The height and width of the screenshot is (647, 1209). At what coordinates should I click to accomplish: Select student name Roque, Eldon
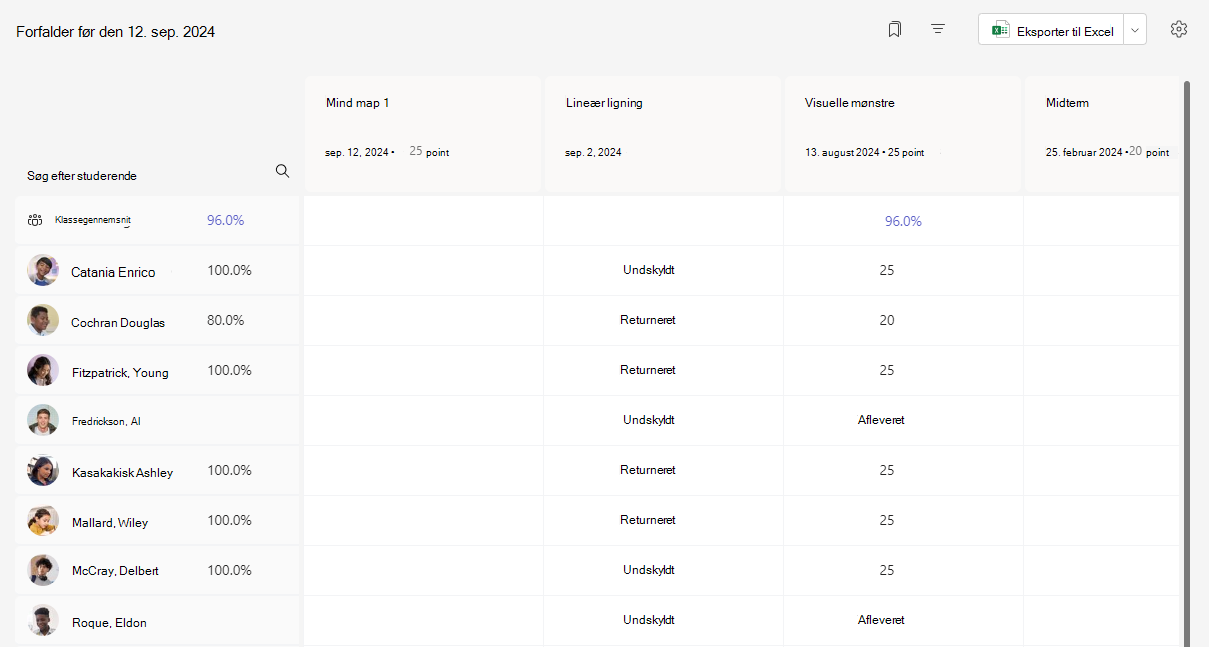(109, 622)
